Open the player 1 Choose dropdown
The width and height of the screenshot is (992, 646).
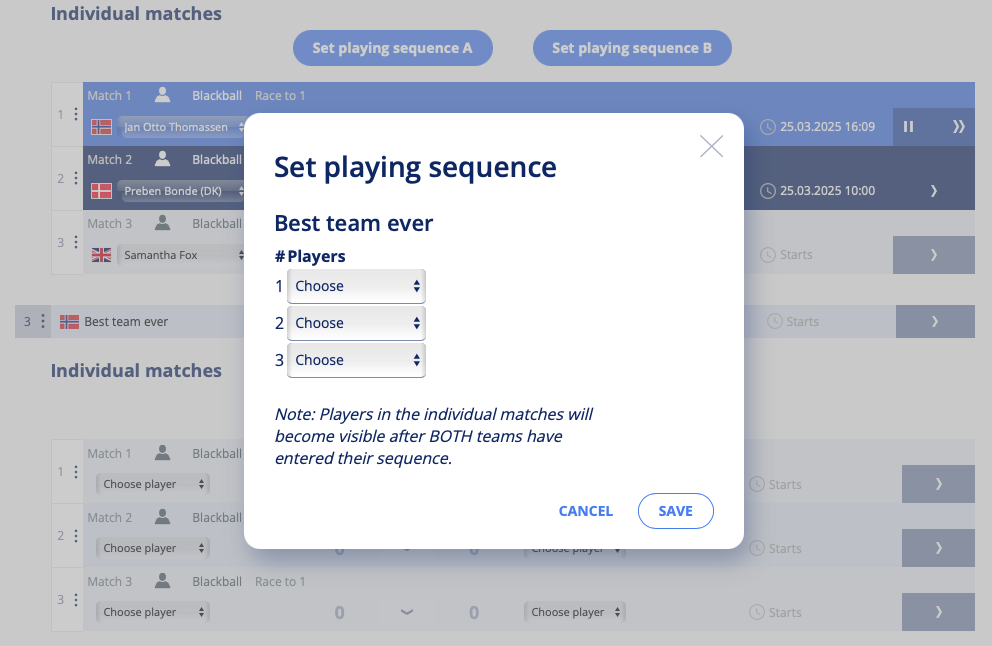click(356, 286)
